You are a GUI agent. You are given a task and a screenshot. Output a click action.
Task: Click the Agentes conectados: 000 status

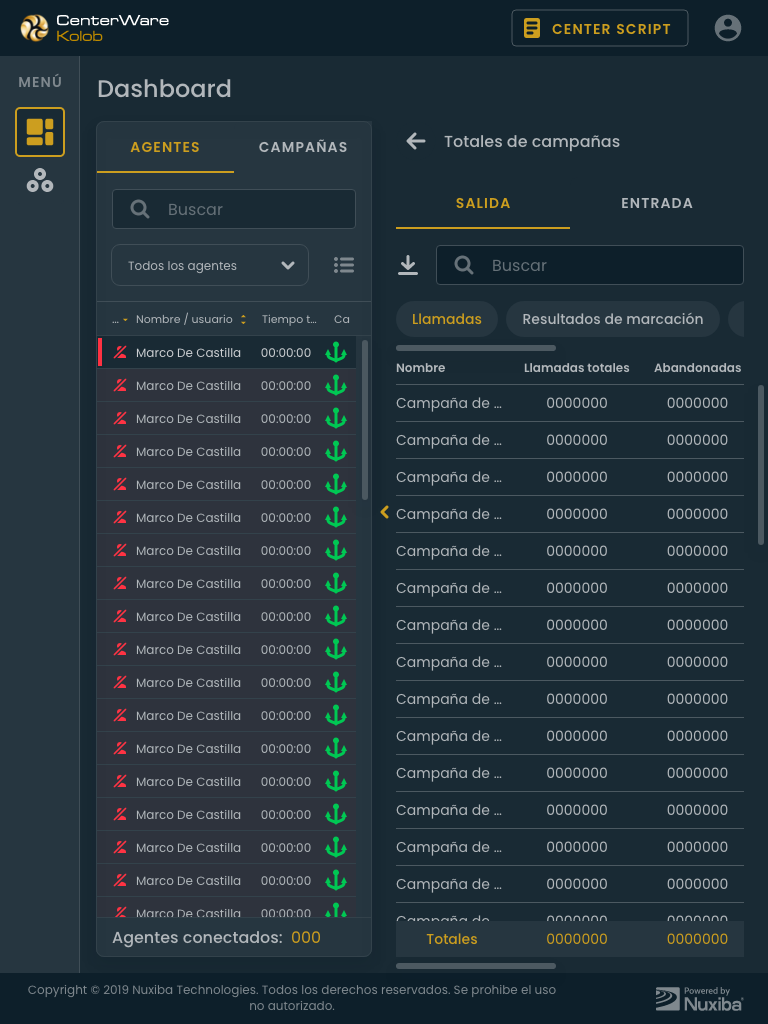tap(216, 937)
